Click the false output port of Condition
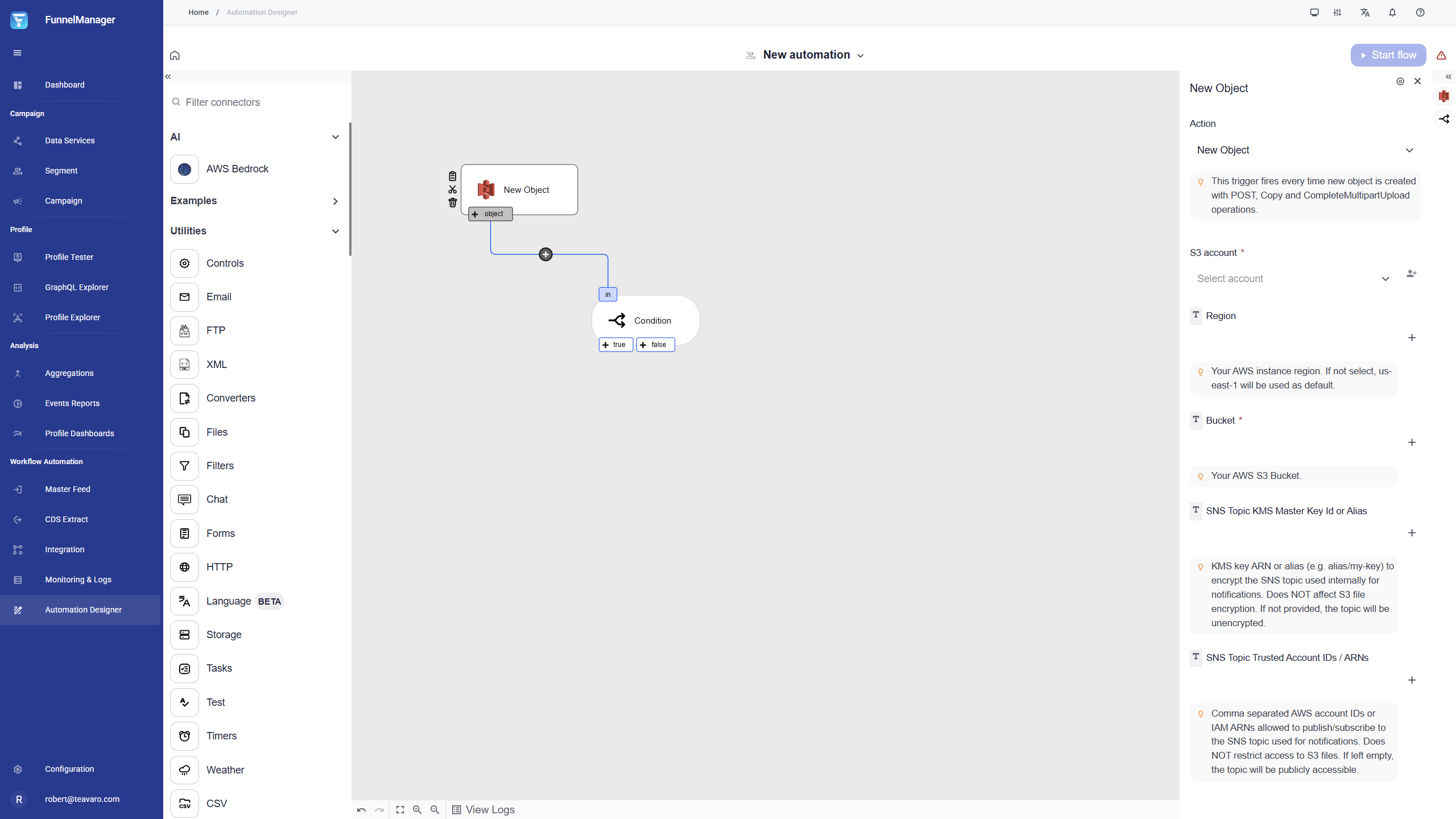 click(655, 345)
